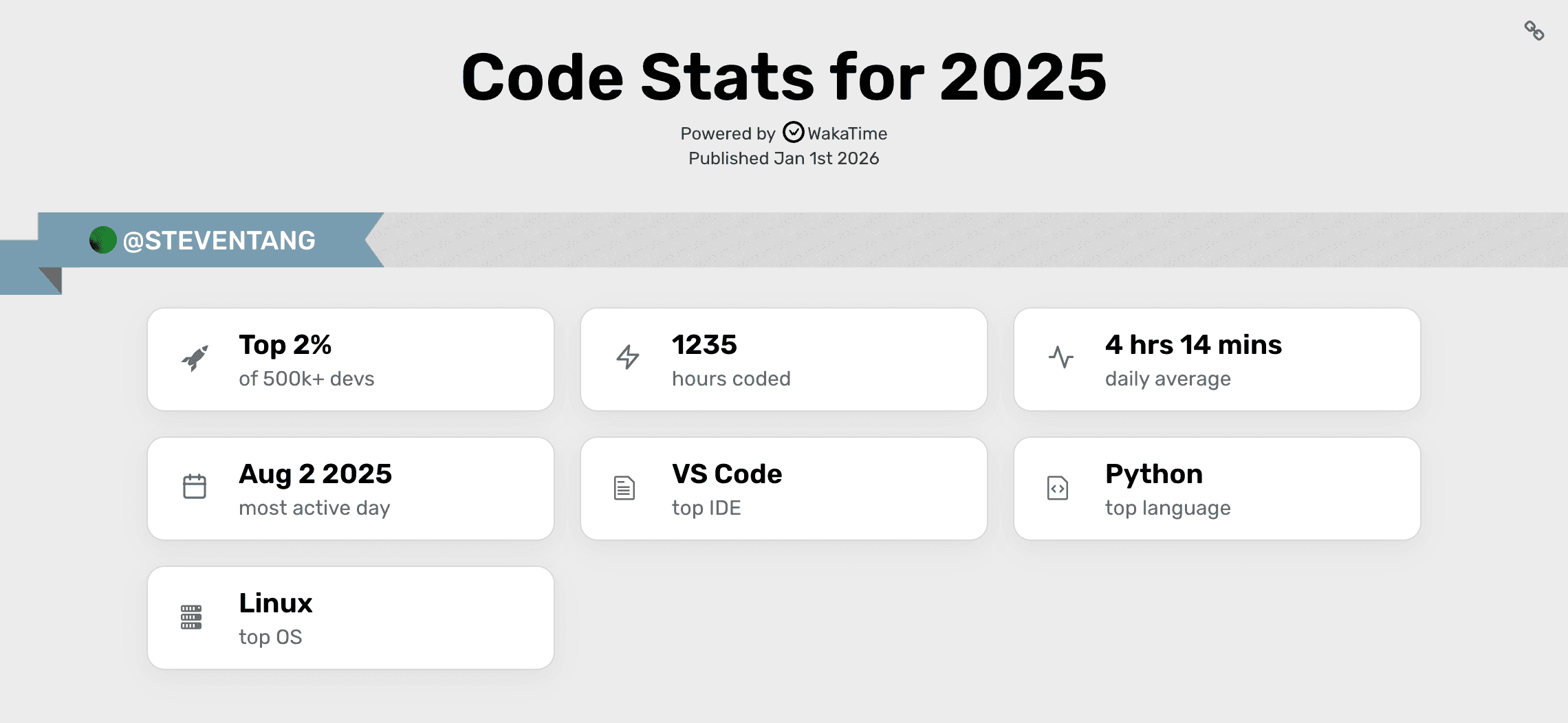Click the server icon beside top OS
1568x723 pixels.
[191, 616]
